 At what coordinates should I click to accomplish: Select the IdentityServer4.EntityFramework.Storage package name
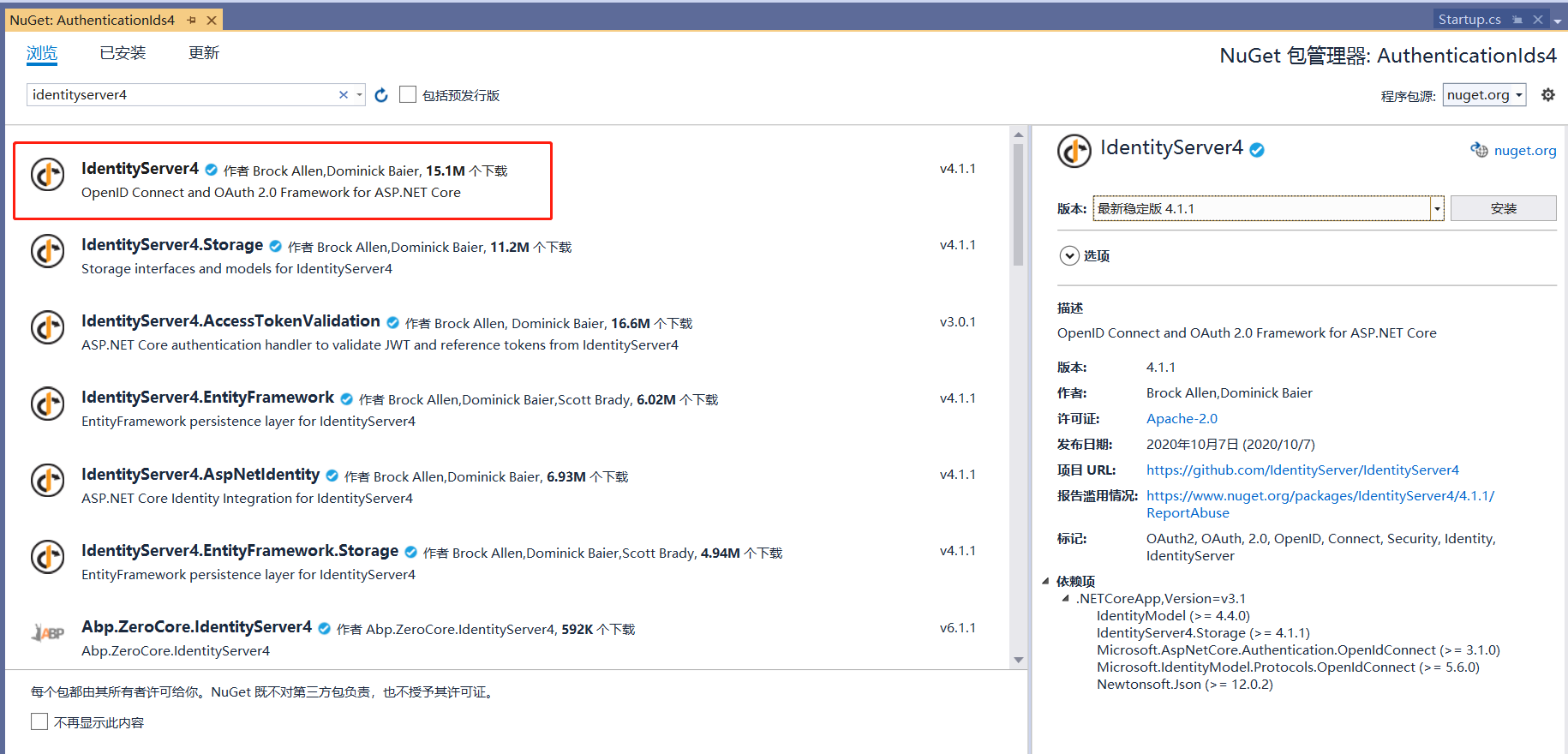coord(240,551)
